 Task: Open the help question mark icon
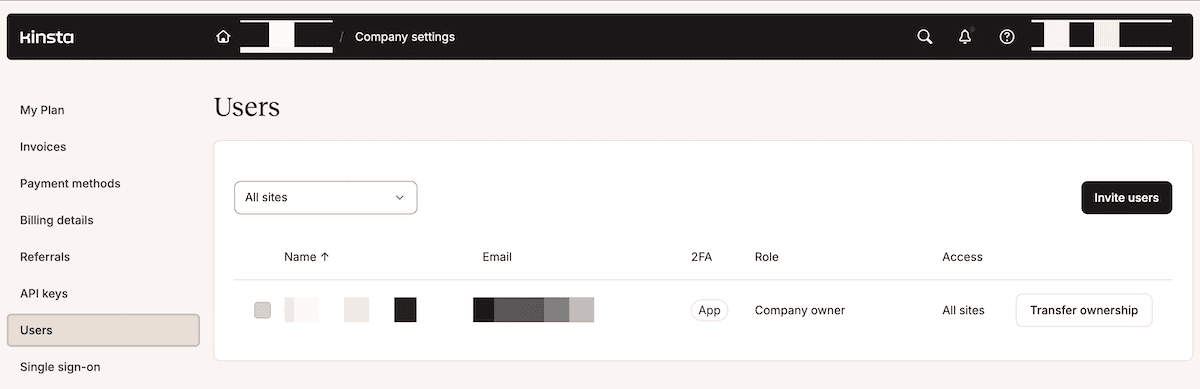(1007, 37)
